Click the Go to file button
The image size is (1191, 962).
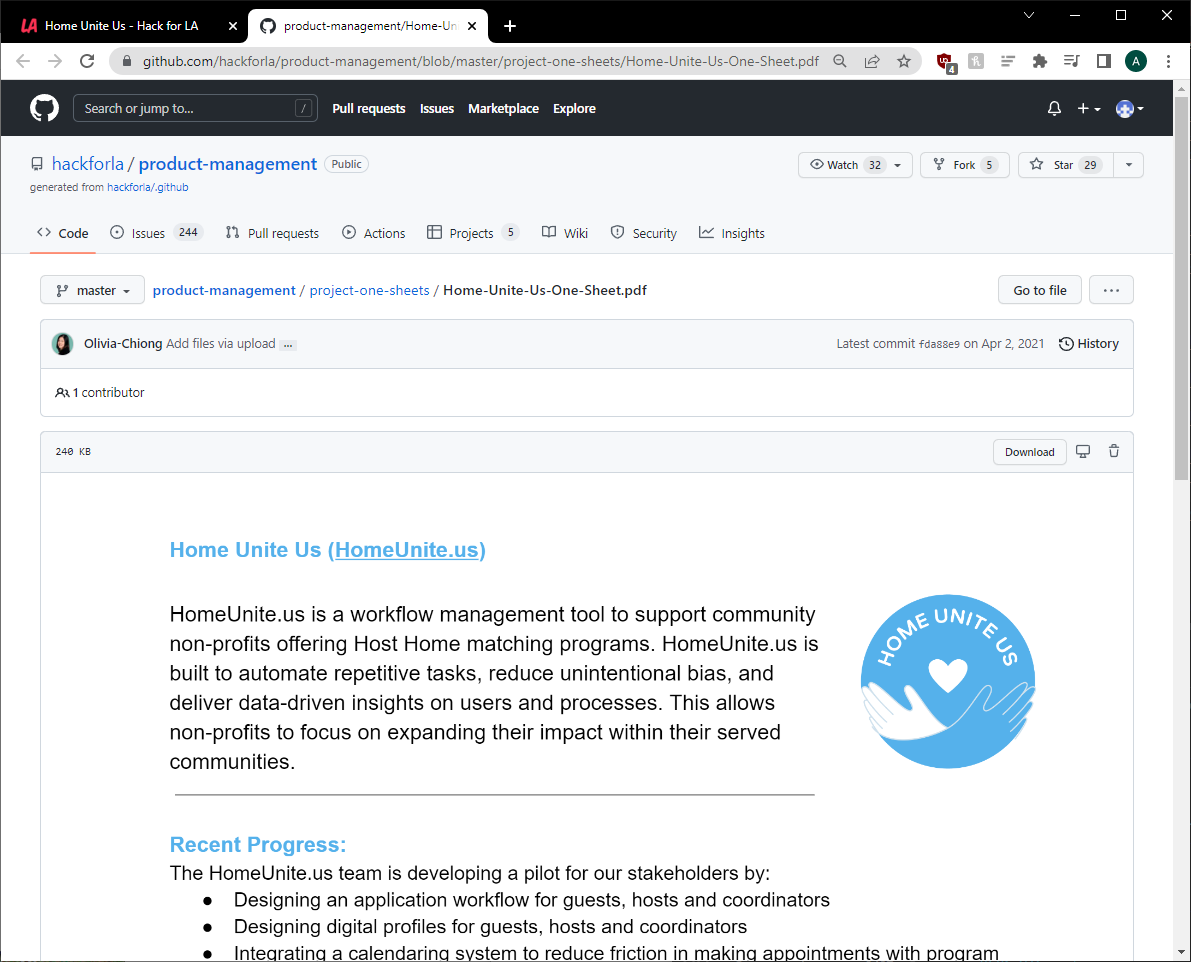pyautogui.click(x=1039, y=290)
